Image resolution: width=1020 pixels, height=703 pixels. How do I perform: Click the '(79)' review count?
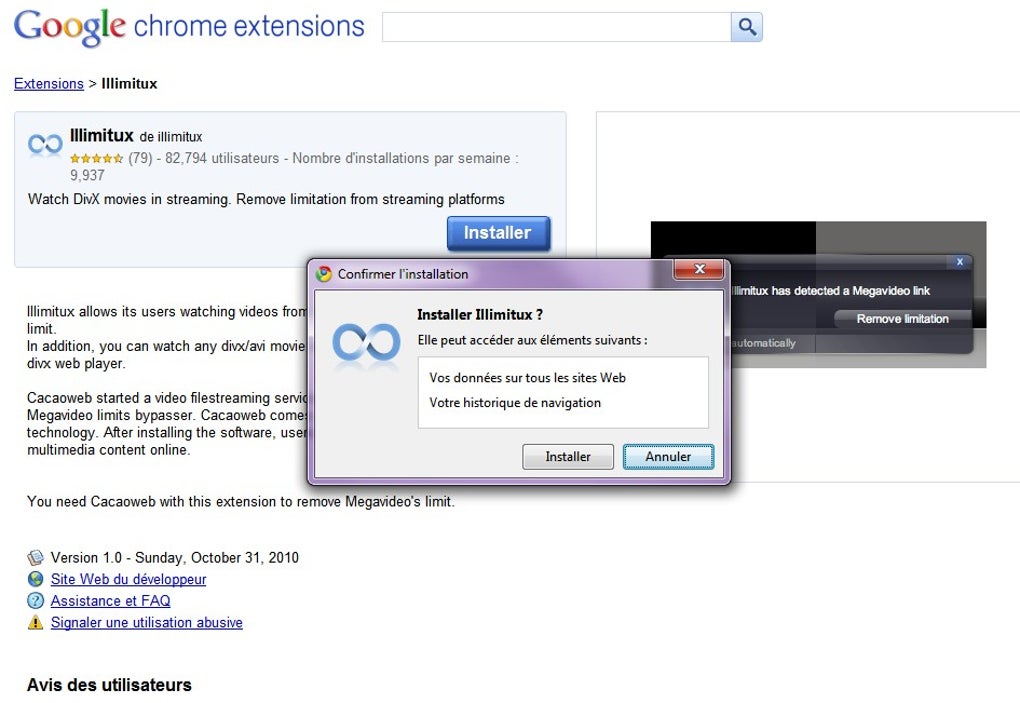[x=140, y=158]
